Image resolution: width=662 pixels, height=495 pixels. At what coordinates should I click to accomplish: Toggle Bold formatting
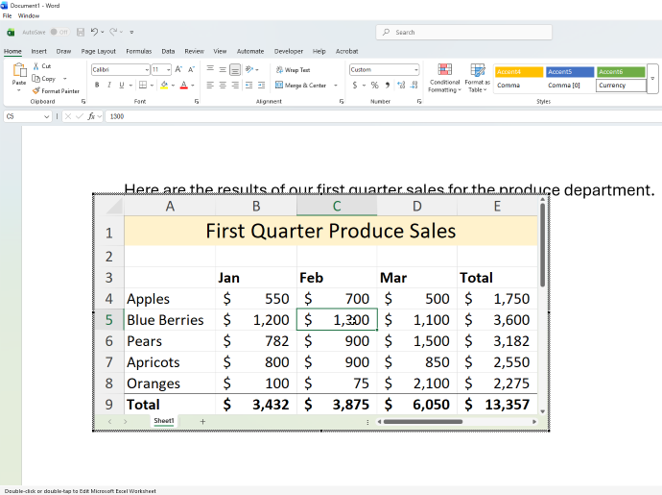(x=97, y=85)
